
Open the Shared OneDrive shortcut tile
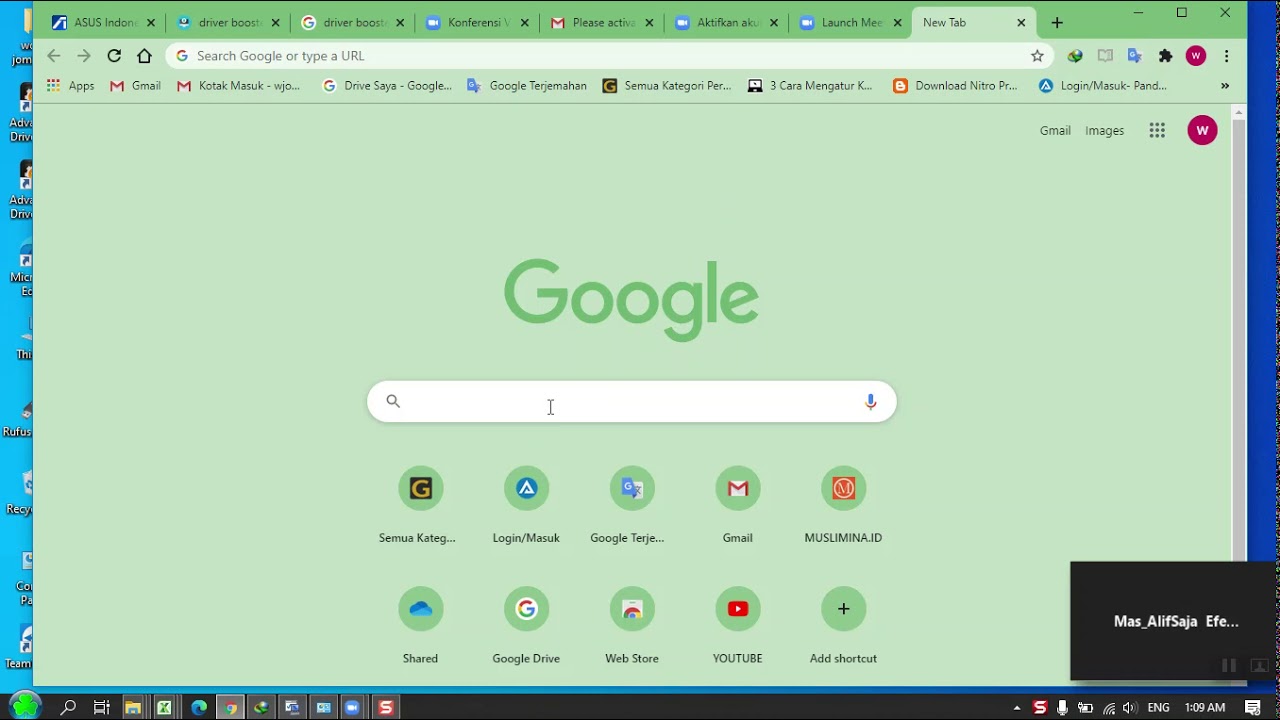pos(420,626)
